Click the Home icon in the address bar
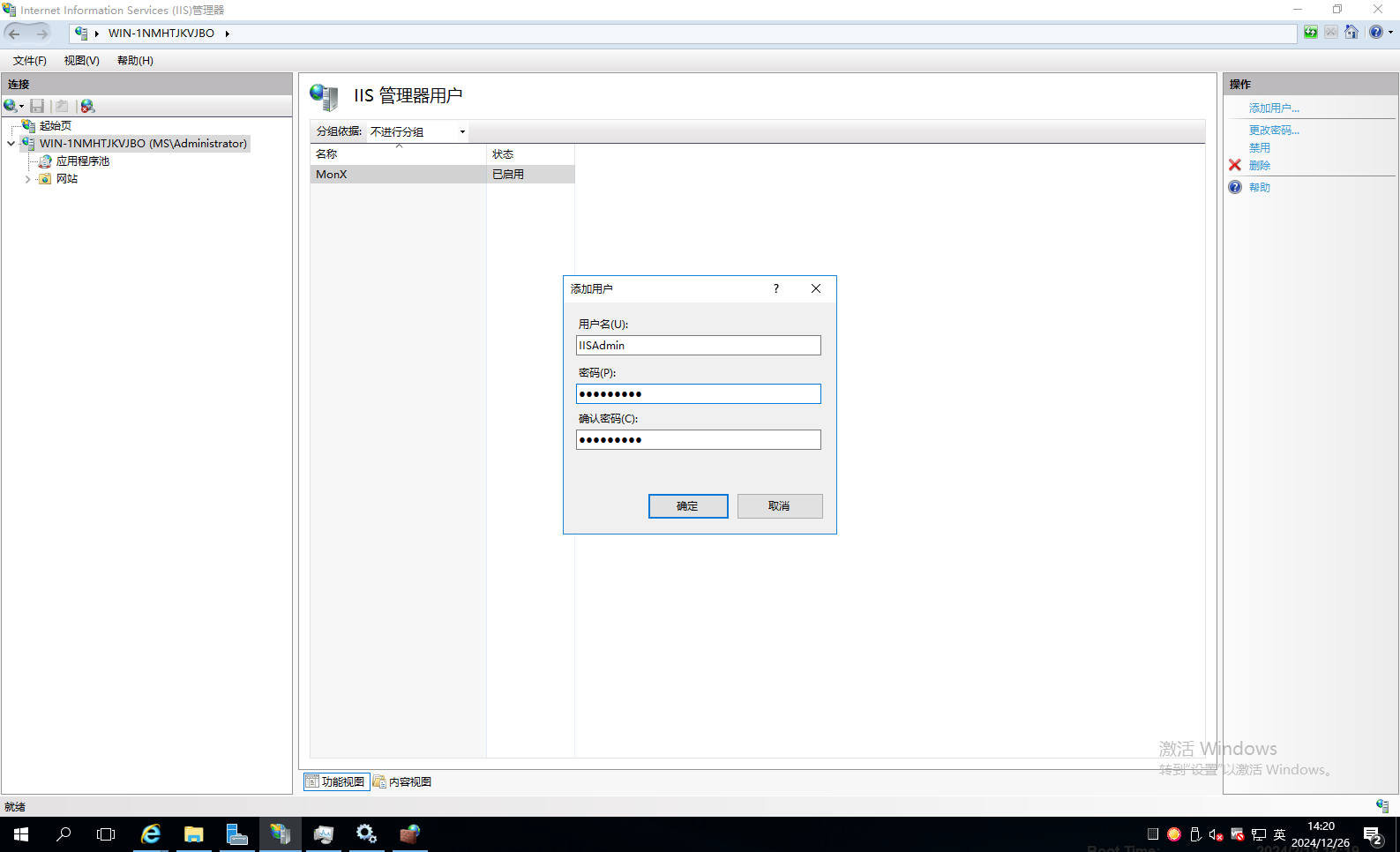 (1351, 33)
